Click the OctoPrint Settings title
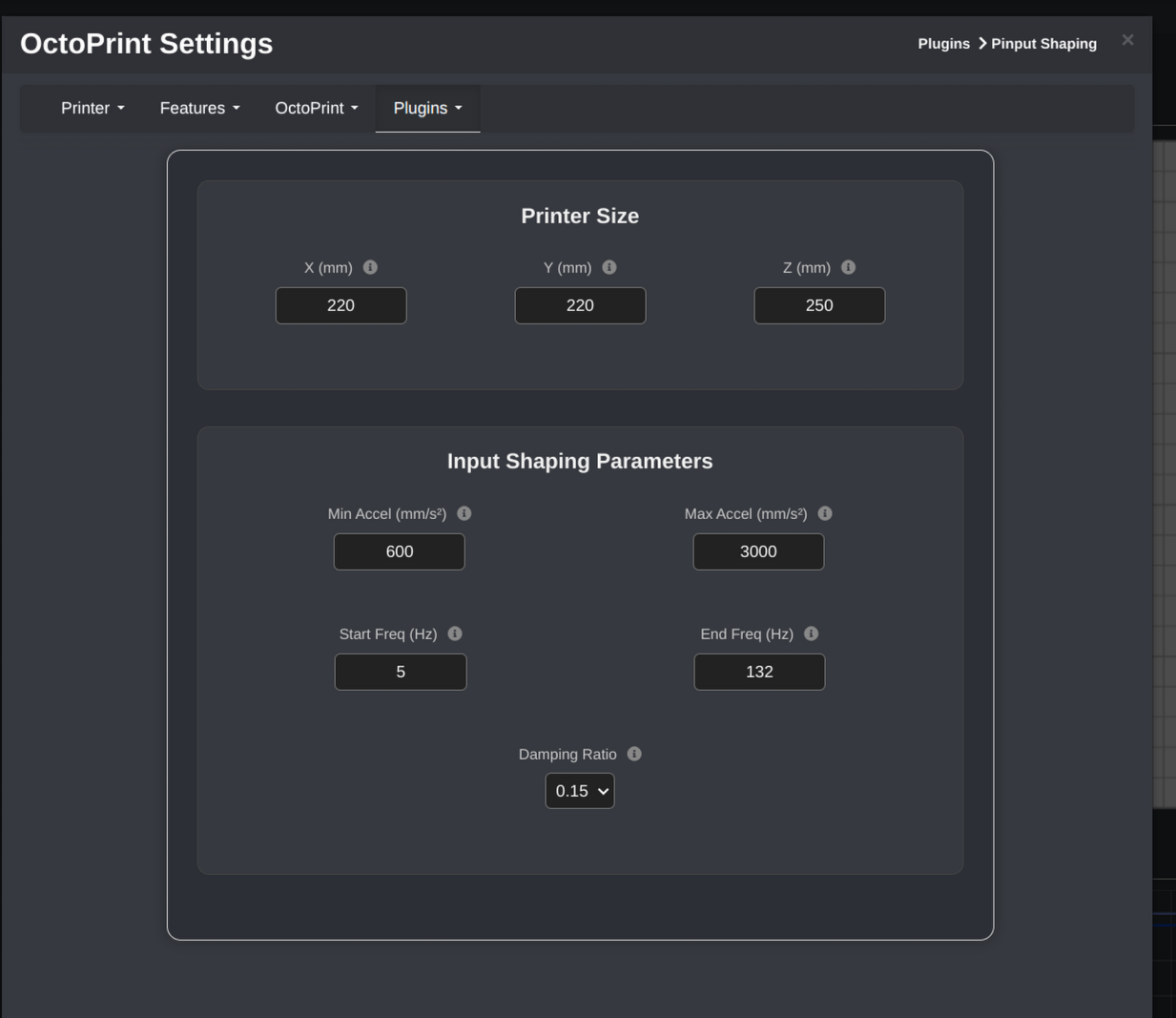Image resolution: width=1176 pixels, height=1018 pixels. click(x=146, y=44)
